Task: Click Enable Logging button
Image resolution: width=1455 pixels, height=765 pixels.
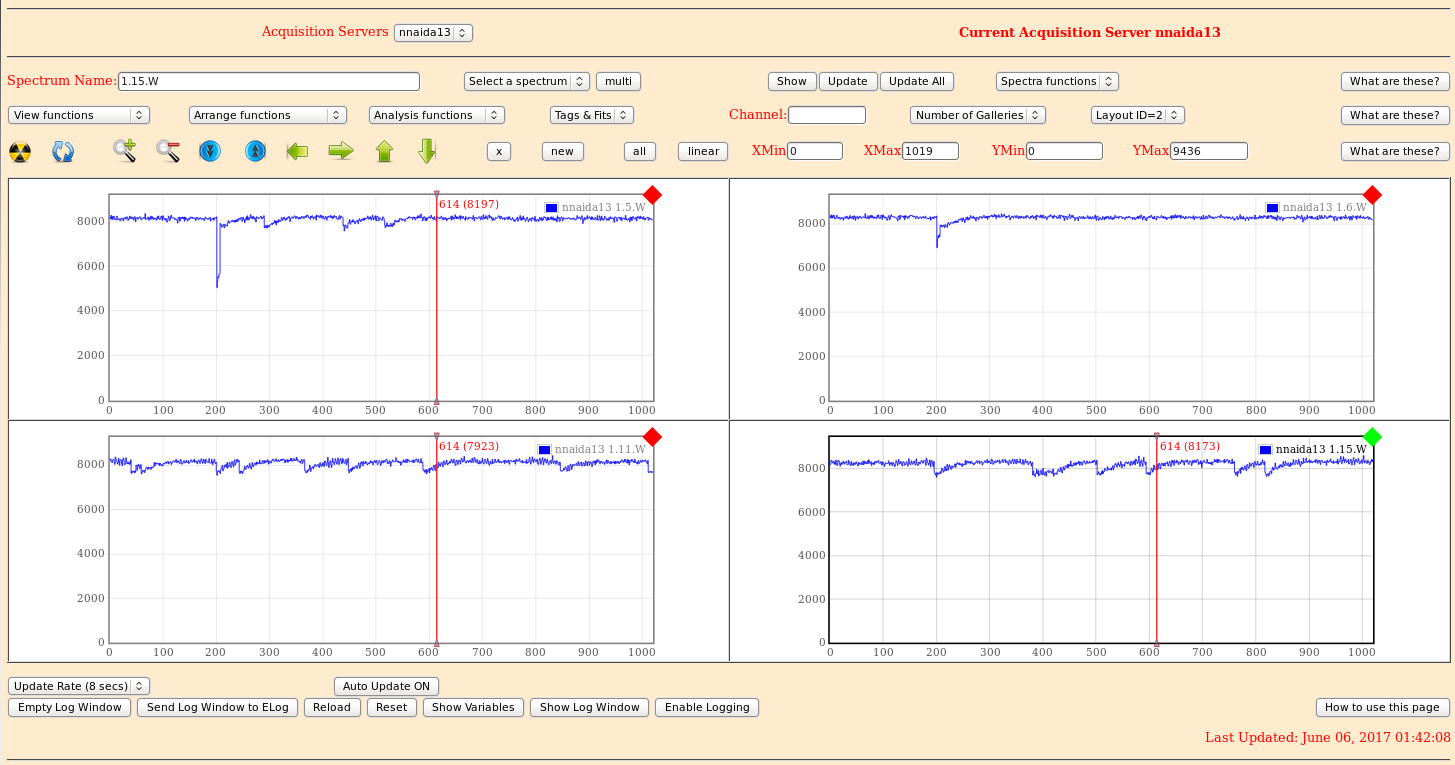Action: coord(707,707)
